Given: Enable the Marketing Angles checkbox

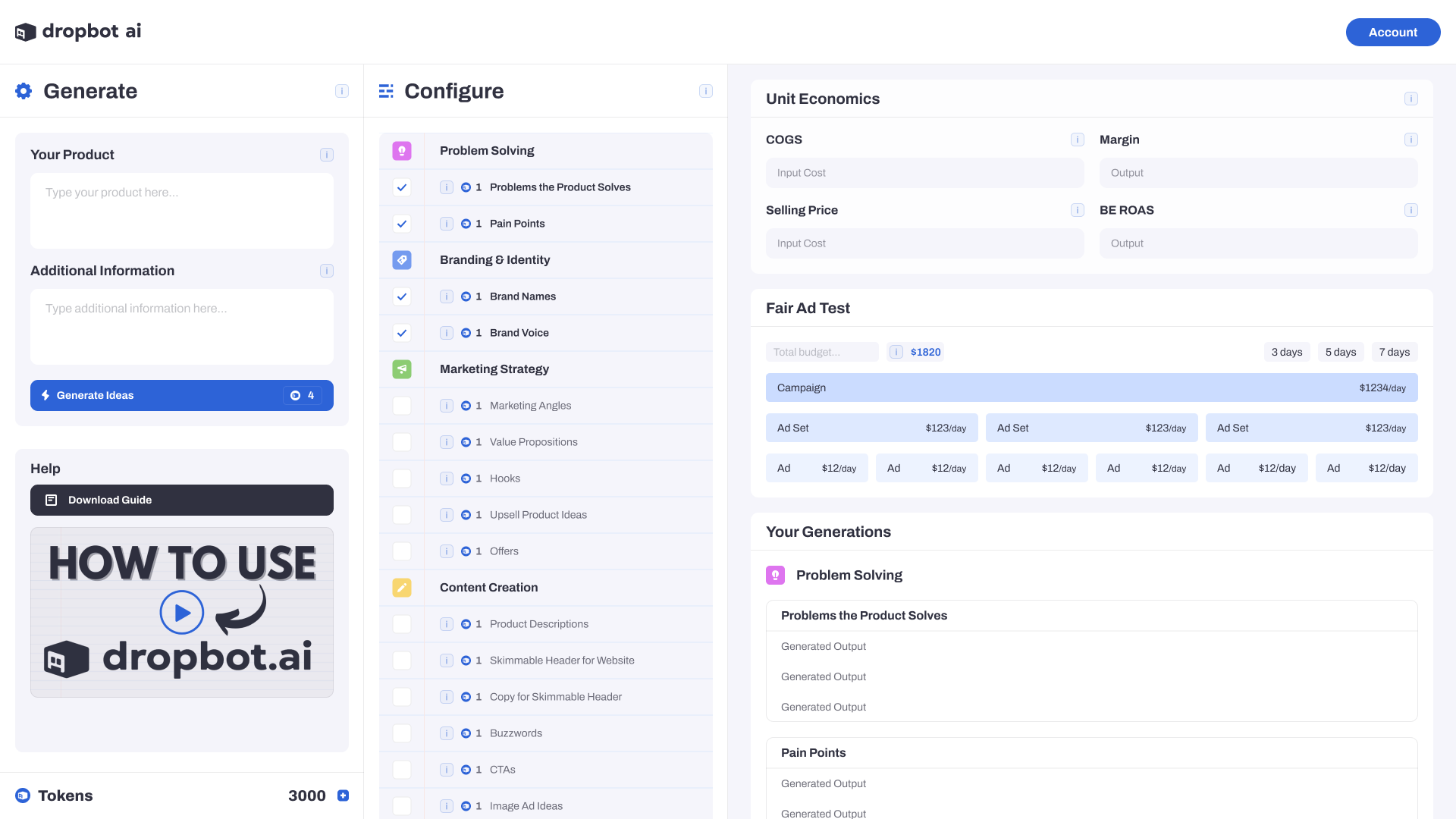Looking at the screenshot, I should tap(402, 406).
